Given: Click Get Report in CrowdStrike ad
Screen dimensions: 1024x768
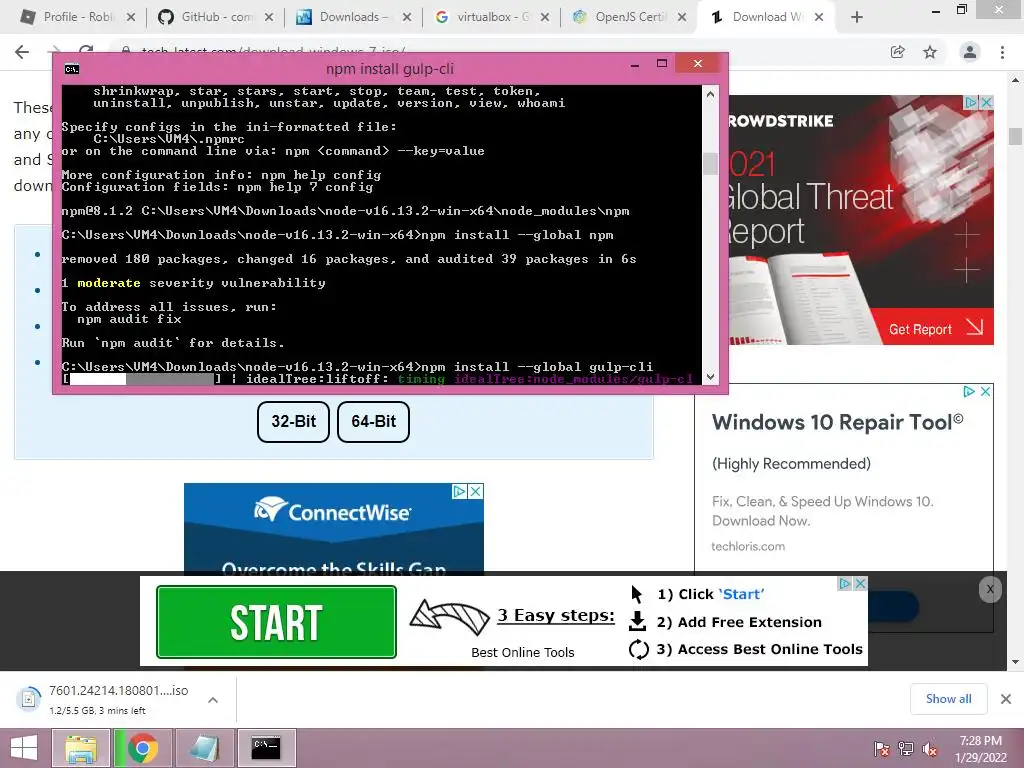Looking at the screenshot, I should [935, 328].
